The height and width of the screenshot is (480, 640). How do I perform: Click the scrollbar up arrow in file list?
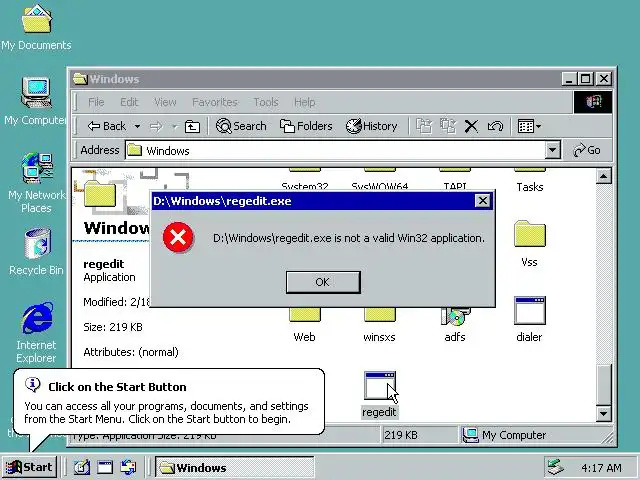pyautogui.click(x=603, y=176)
